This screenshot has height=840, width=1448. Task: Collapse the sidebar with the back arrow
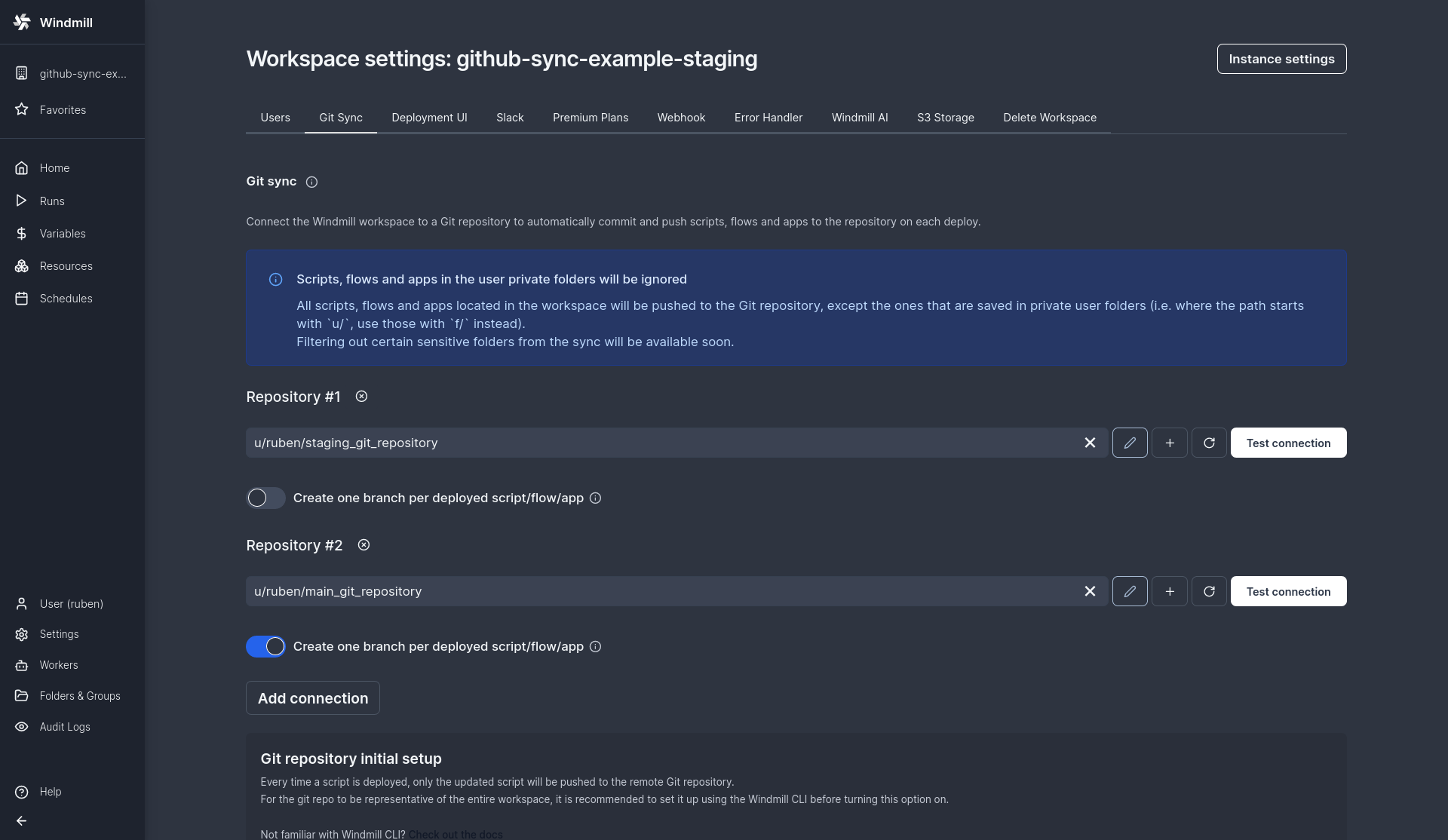point(22,821)
